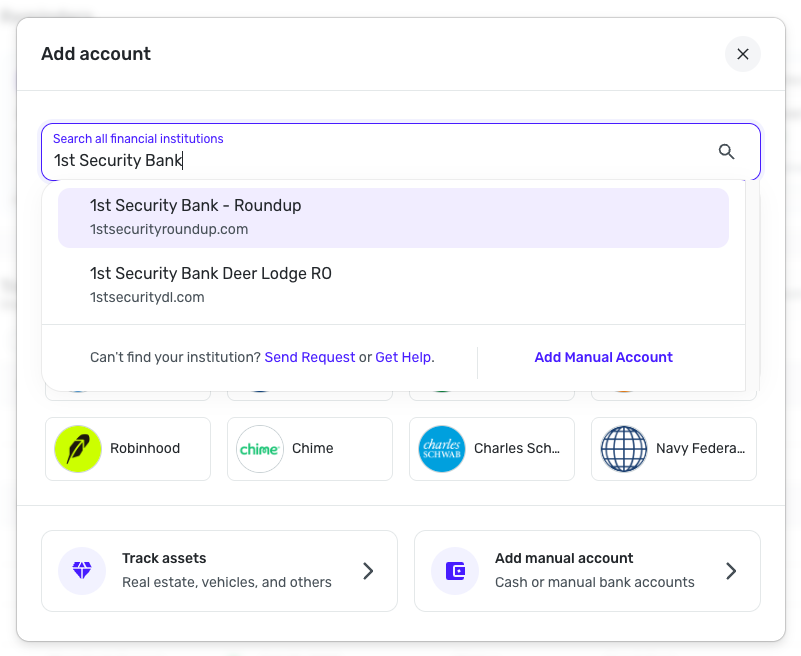This screenshot has width=801, height=656.
Task: Click the Get Help link
Action: click(403, 357)
